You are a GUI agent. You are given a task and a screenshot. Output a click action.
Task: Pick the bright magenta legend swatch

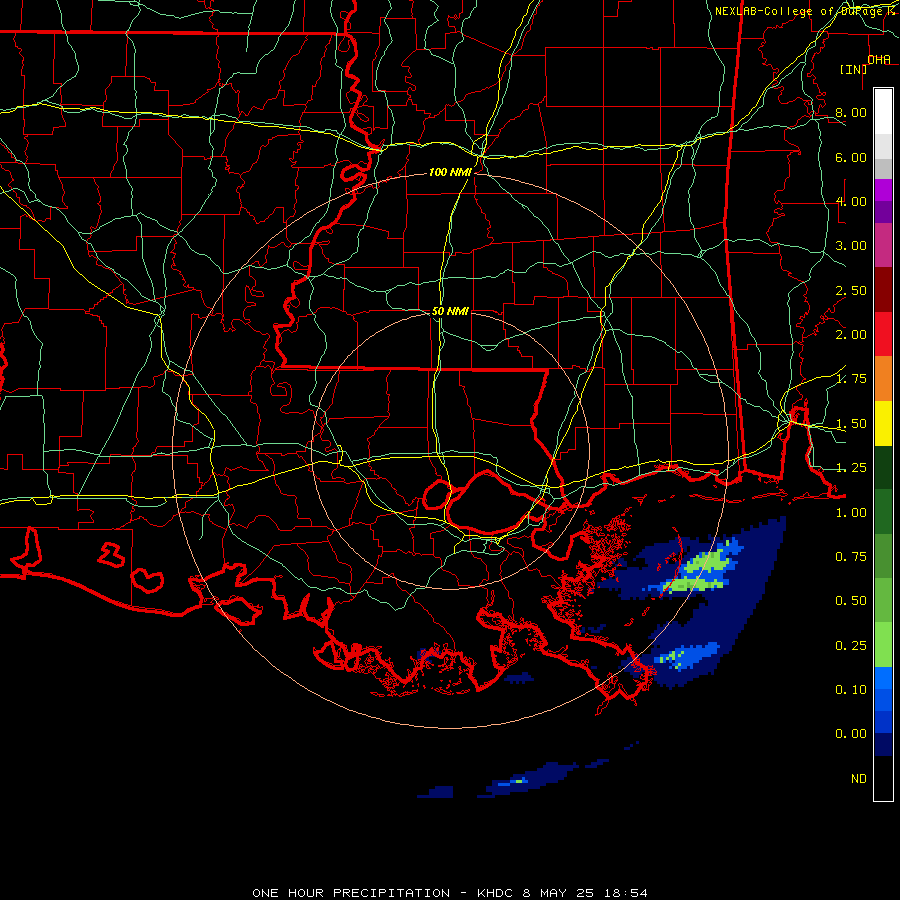click(883, 190)
